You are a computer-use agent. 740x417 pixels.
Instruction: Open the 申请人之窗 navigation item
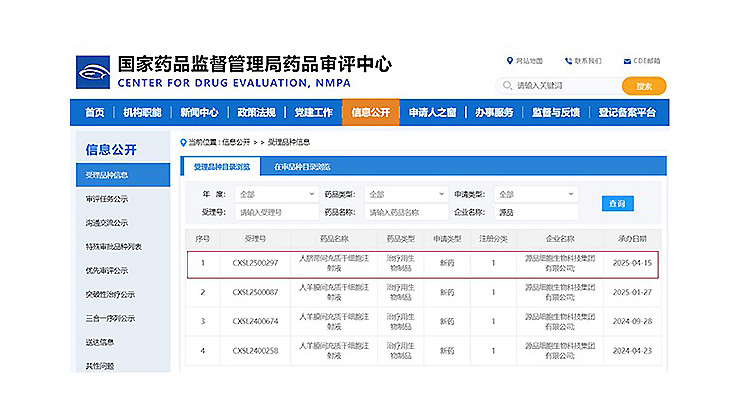click(432, 112)
